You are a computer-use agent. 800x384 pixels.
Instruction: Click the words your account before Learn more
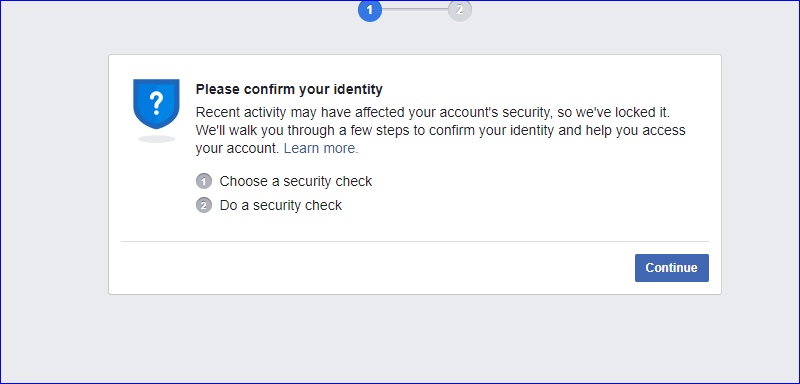238,148
